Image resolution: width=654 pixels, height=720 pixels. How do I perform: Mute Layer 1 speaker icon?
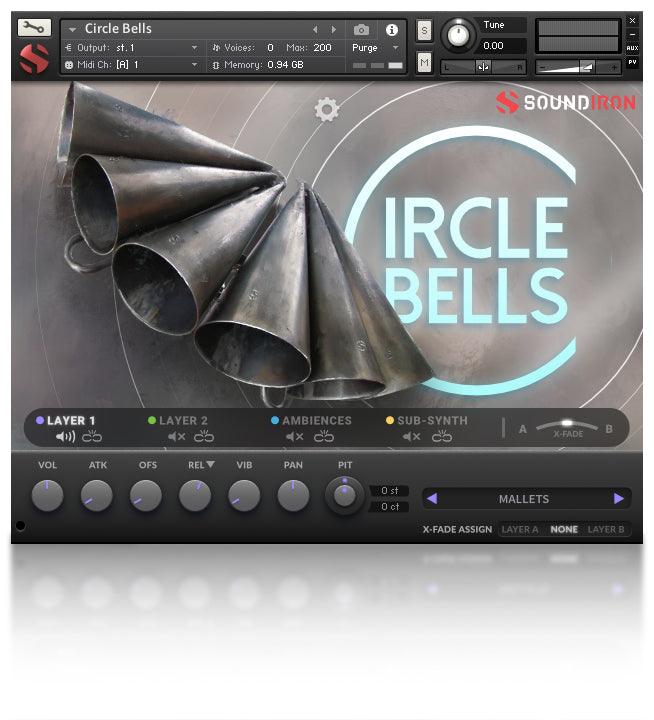65,437
